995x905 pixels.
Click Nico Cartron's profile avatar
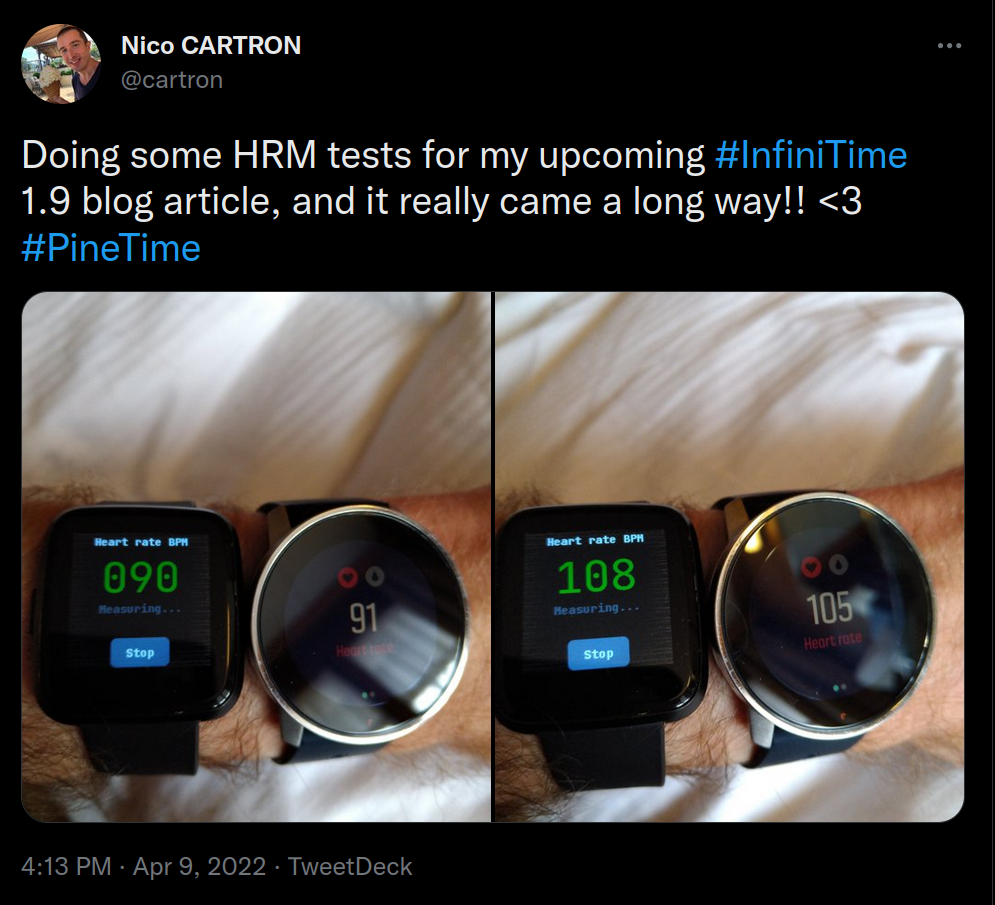point(61,64)
